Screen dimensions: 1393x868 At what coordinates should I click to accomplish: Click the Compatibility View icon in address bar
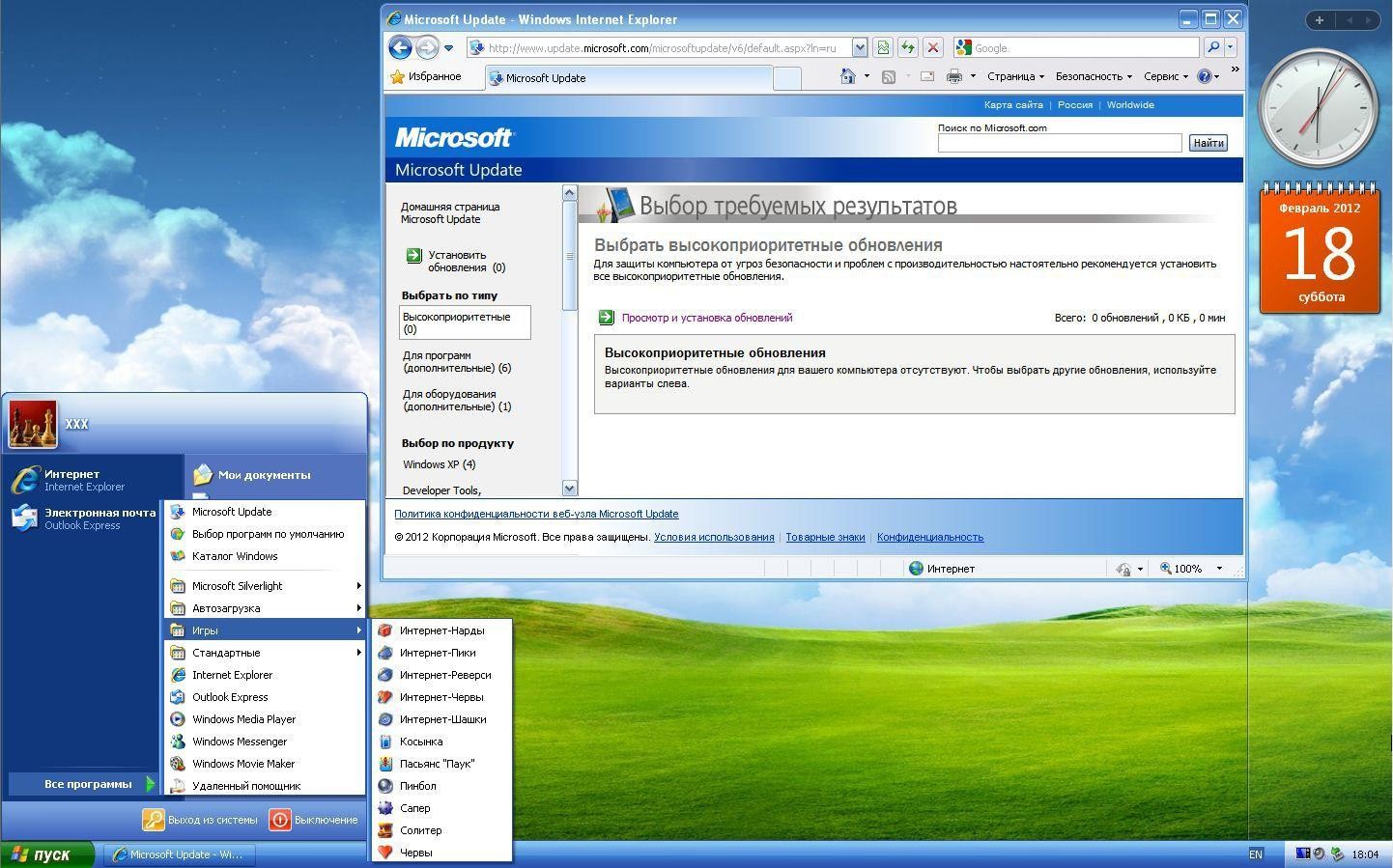click(883, 47)
